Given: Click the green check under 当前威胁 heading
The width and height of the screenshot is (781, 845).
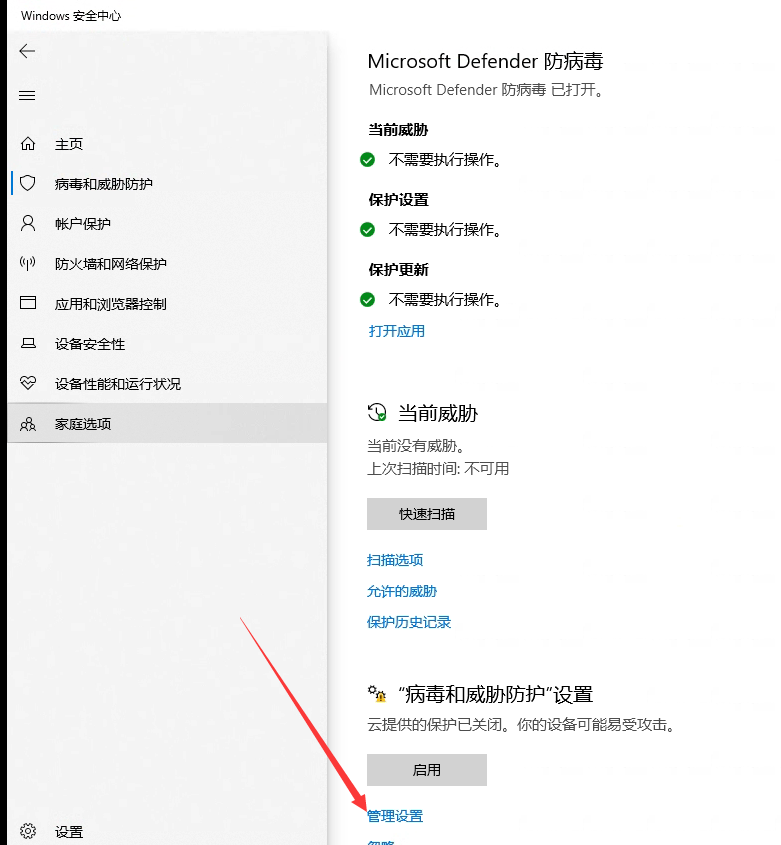Looking at the screenshot, I should (x=368, y=160).
